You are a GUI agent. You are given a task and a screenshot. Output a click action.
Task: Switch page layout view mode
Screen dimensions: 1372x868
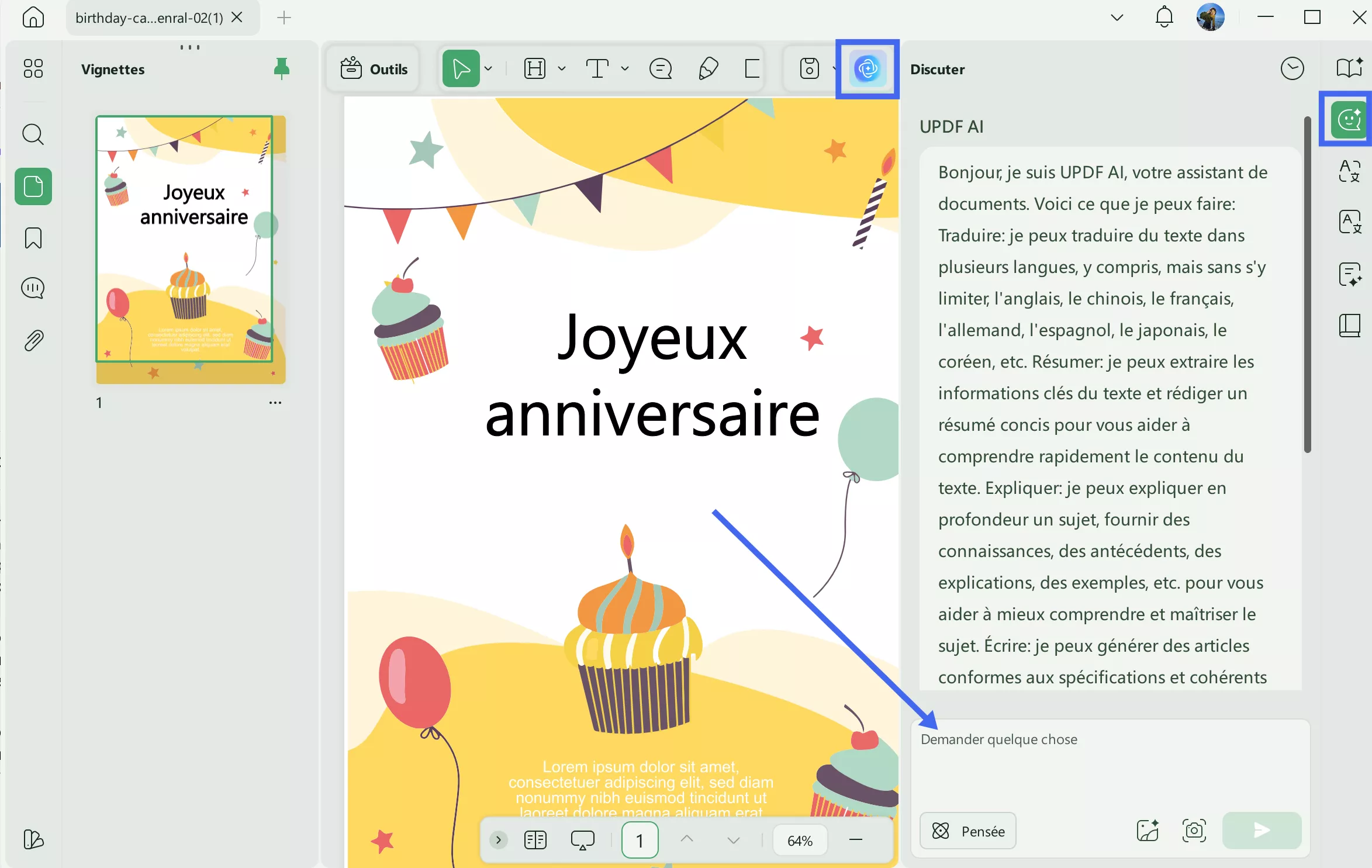click(x=535, y=840)
